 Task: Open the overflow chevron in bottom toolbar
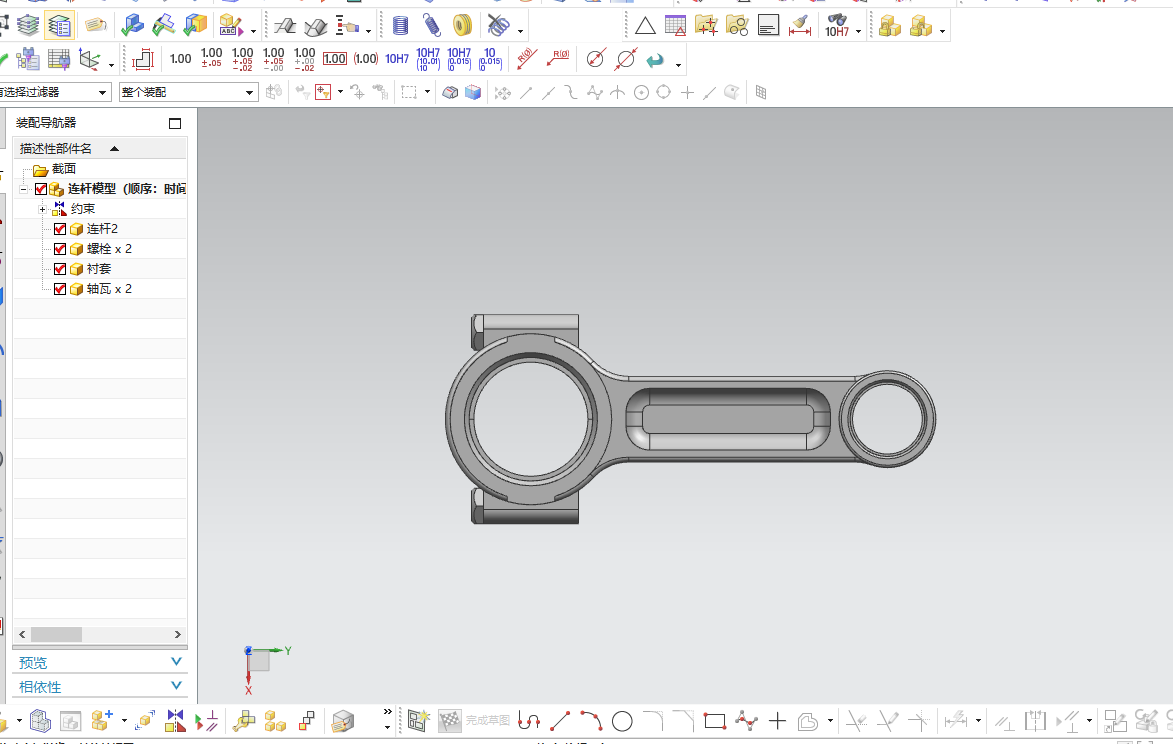387,712
